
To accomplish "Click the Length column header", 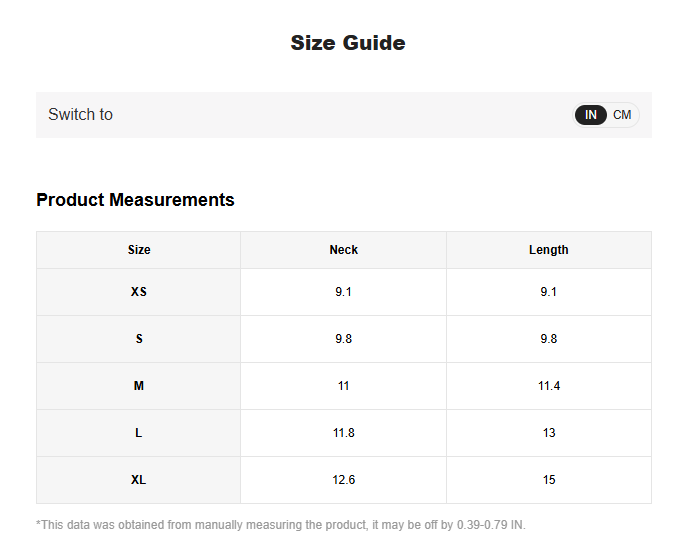I will tap(548, 250).
